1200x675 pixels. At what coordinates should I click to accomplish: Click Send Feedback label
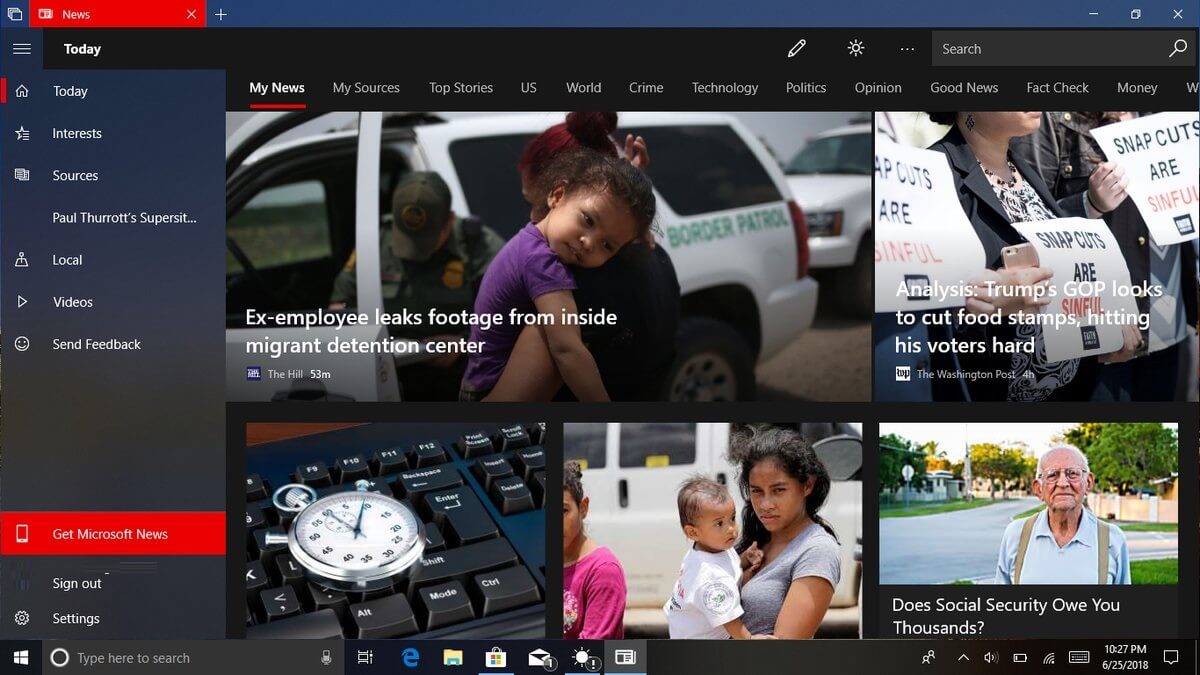(97, 344)
